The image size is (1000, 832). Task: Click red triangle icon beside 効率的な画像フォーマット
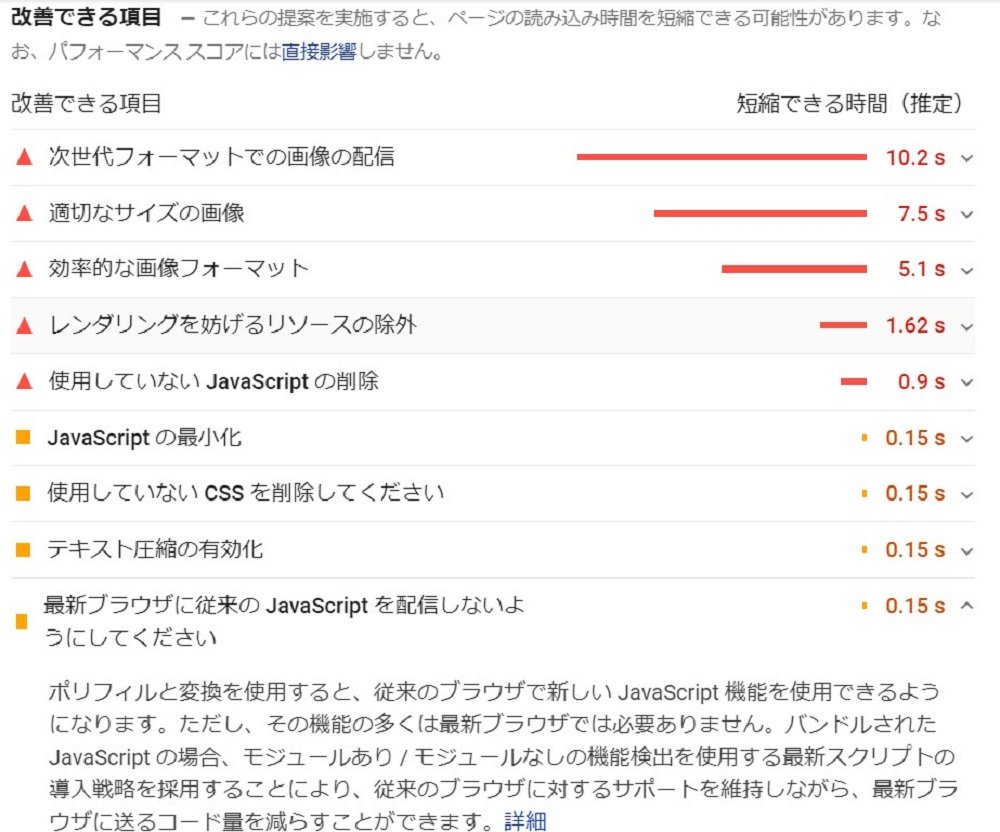(24, 269)
